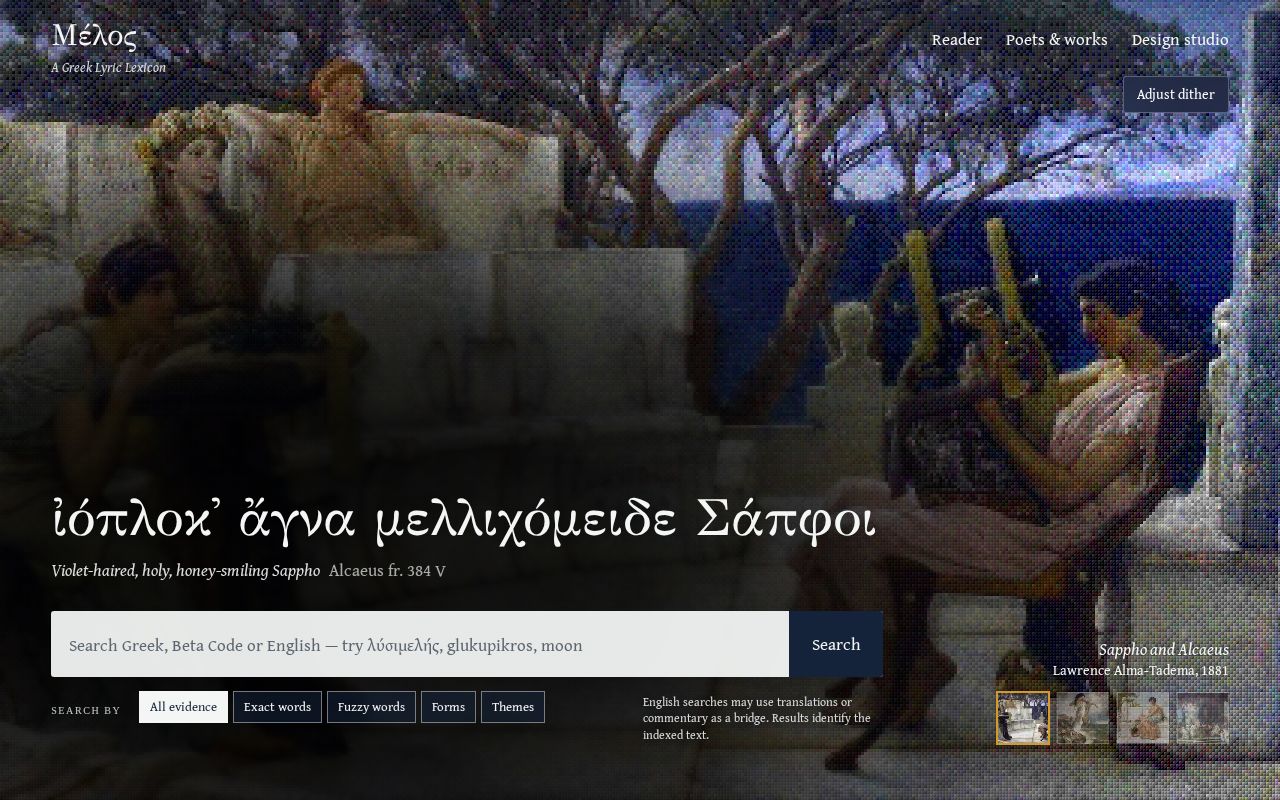Viewport: 1280px width, 800px height.
Task: Switch search mode to Fuzzy words
Action: 371,707
